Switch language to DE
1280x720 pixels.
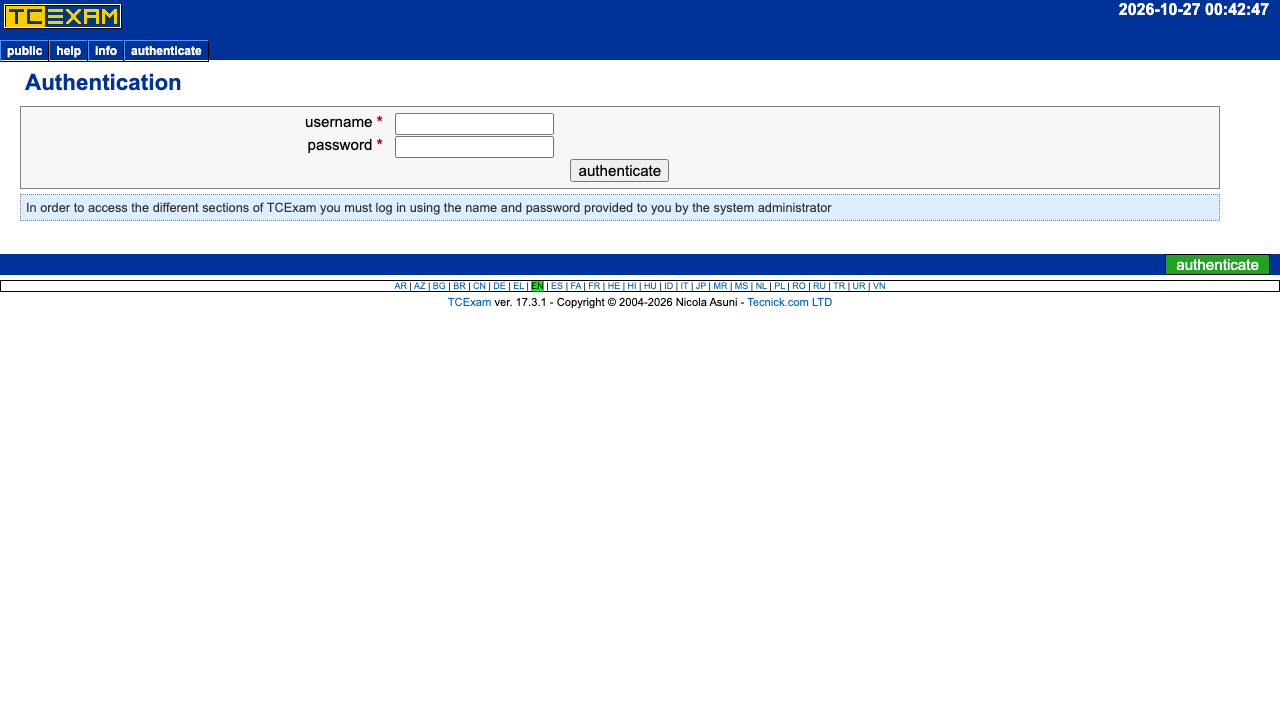tap(499, 286)
